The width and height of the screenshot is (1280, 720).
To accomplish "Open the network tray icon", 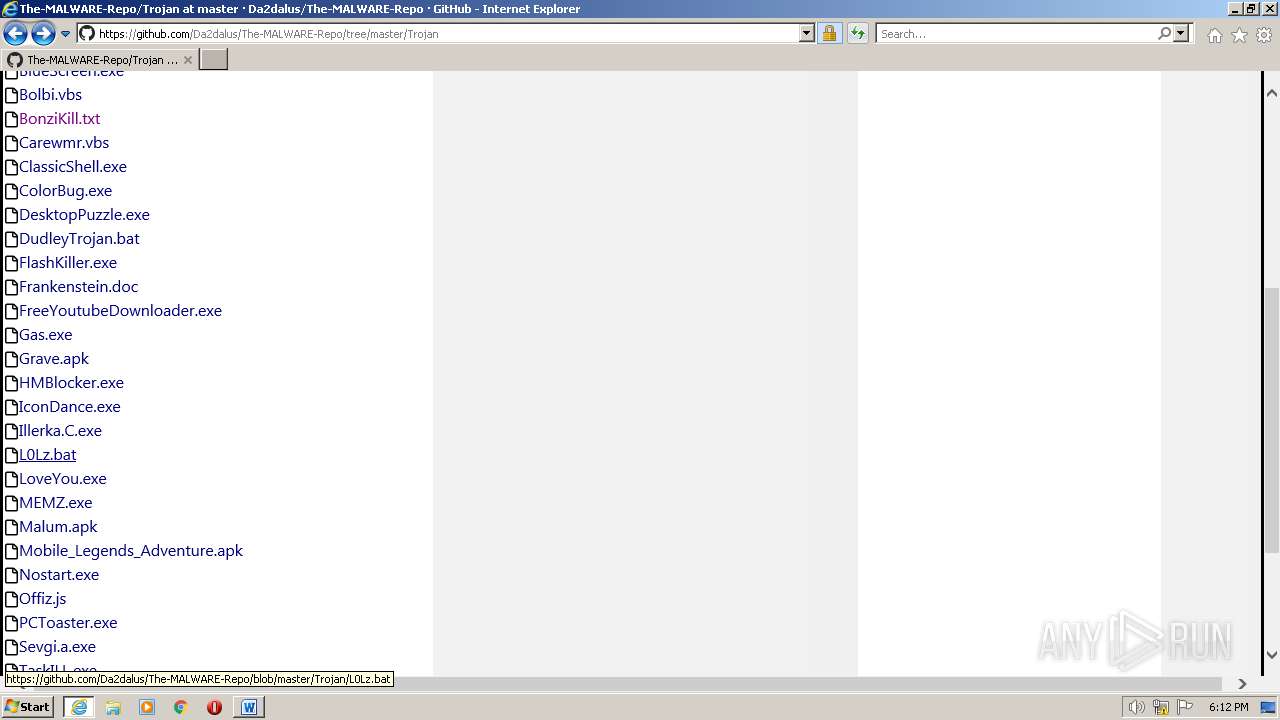I will (1161, 708).
